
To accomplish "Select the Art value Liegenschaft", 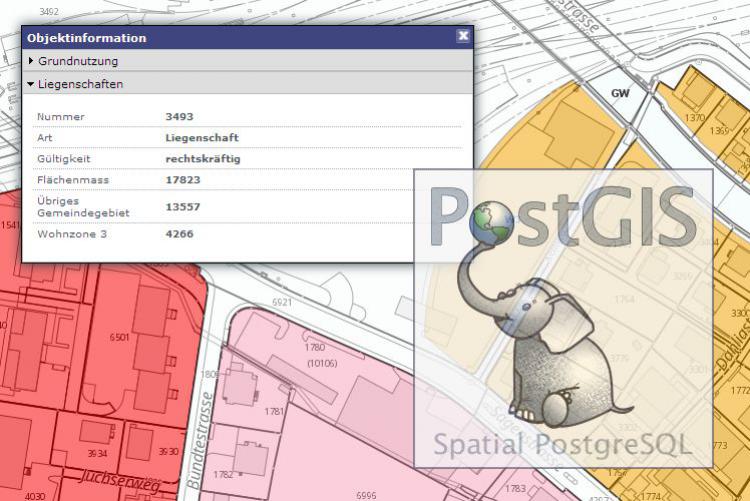I will point(202,137).
